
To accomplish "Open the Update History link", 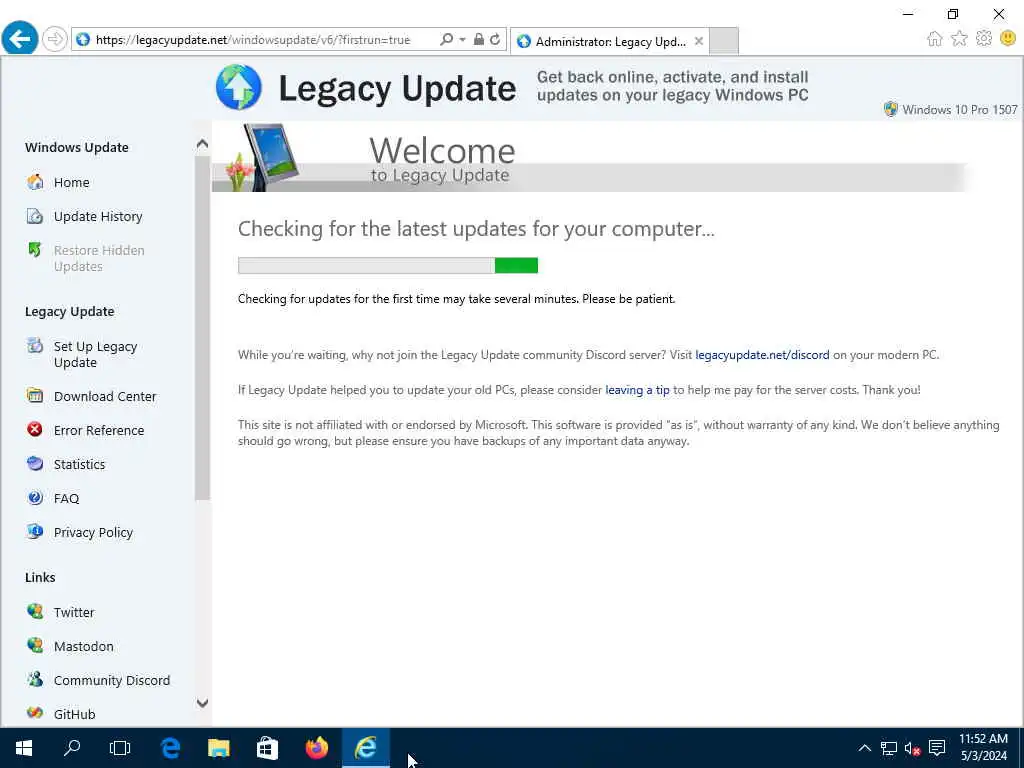I will click(x=98, y=216).
